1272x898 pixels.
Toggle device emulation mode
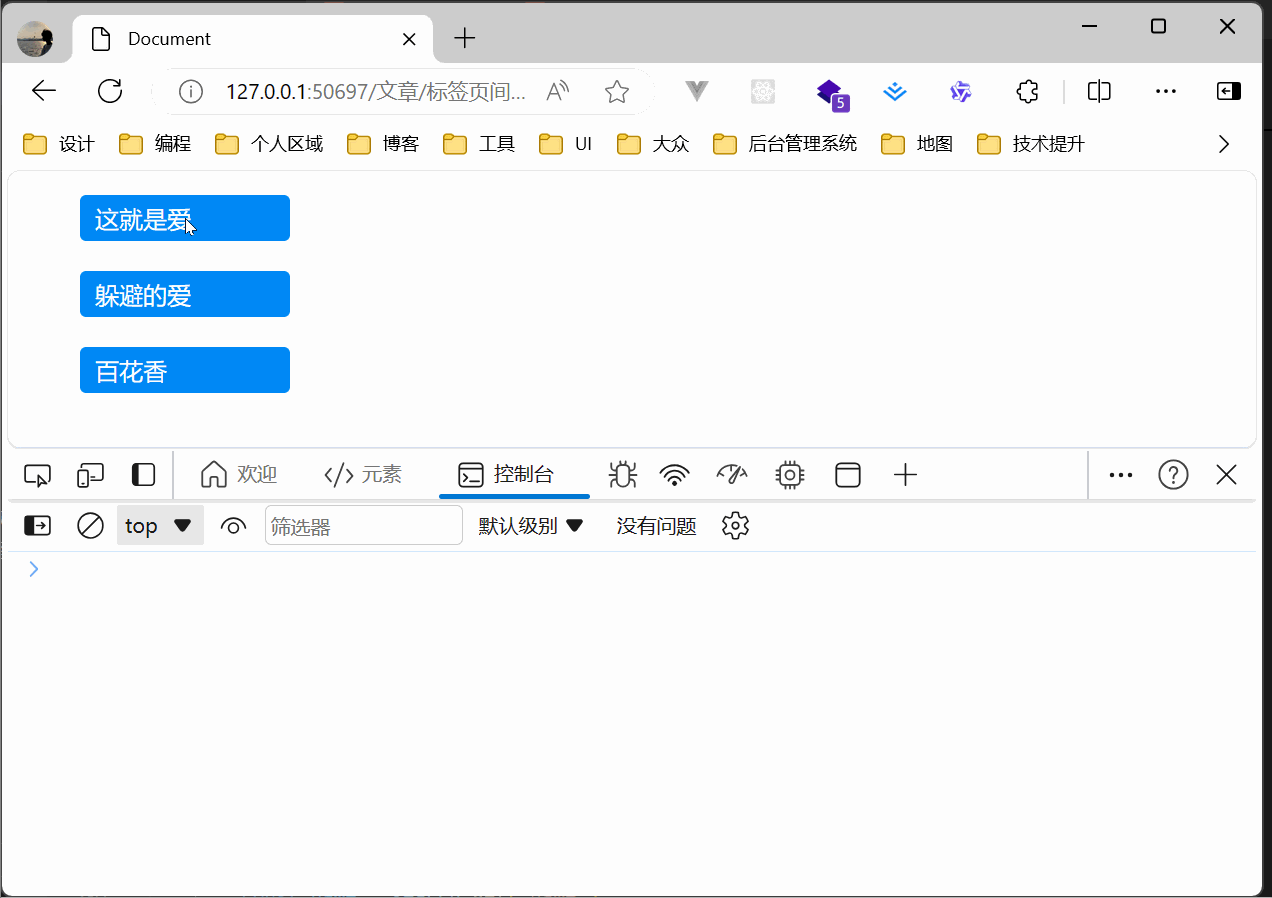(x=91, y=475)
